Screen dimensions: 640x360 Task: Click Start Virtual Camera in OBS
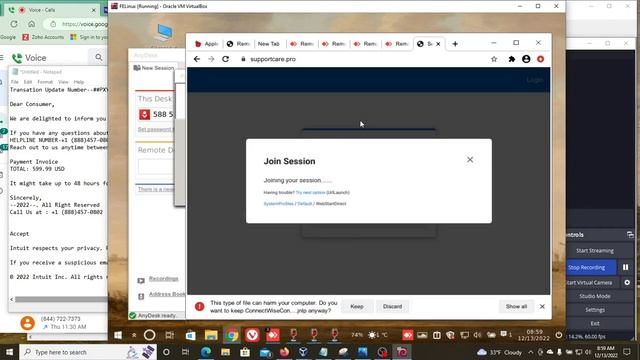coord(592,282)
